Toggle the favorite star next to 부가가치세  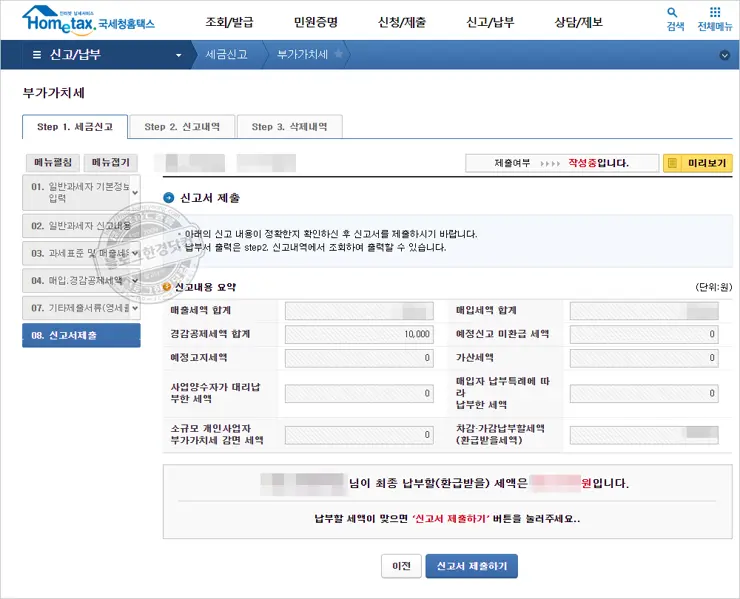click(x=338, y=54)
